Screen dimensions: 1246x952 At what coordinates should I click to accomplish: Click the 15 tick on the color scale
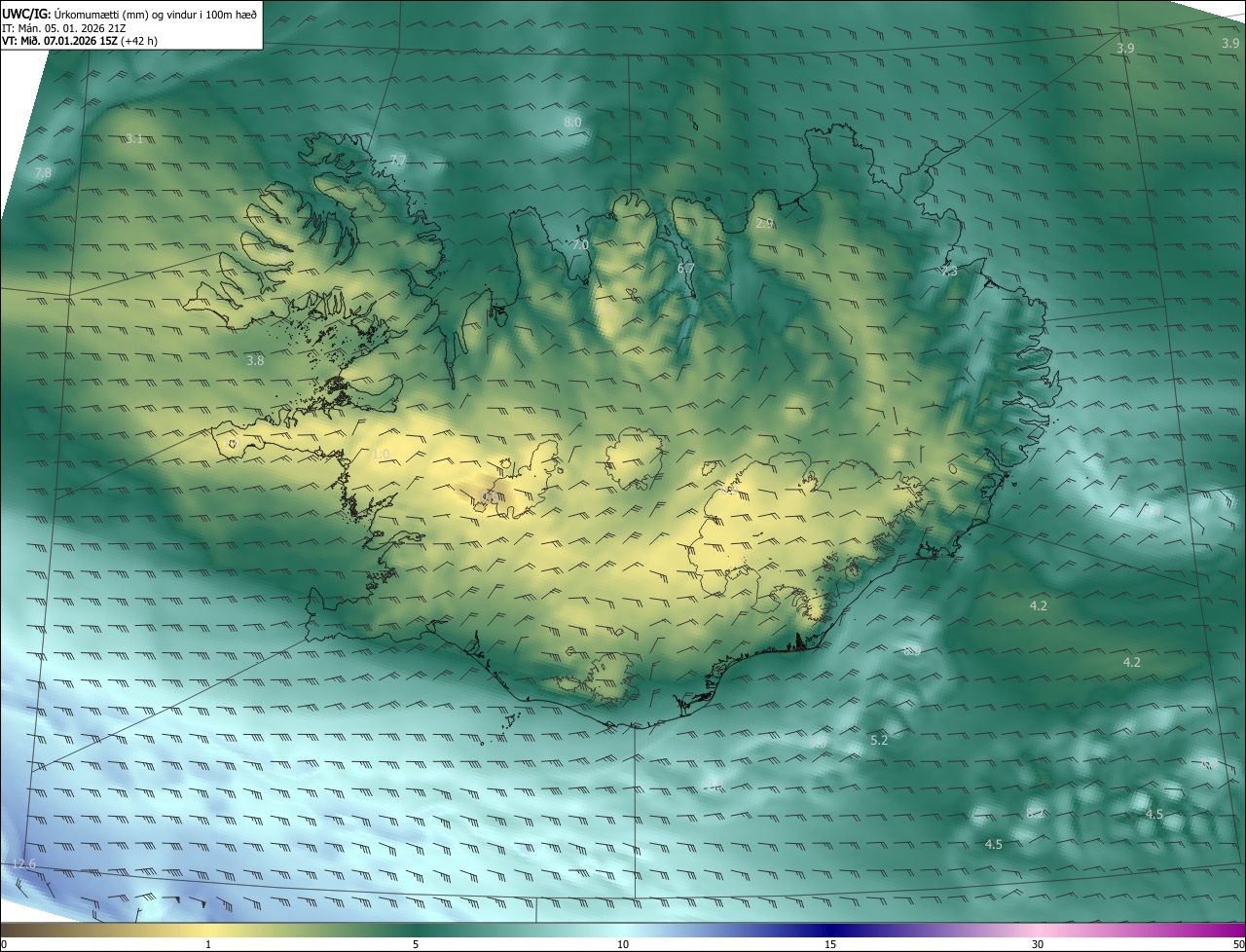point(830,944)
